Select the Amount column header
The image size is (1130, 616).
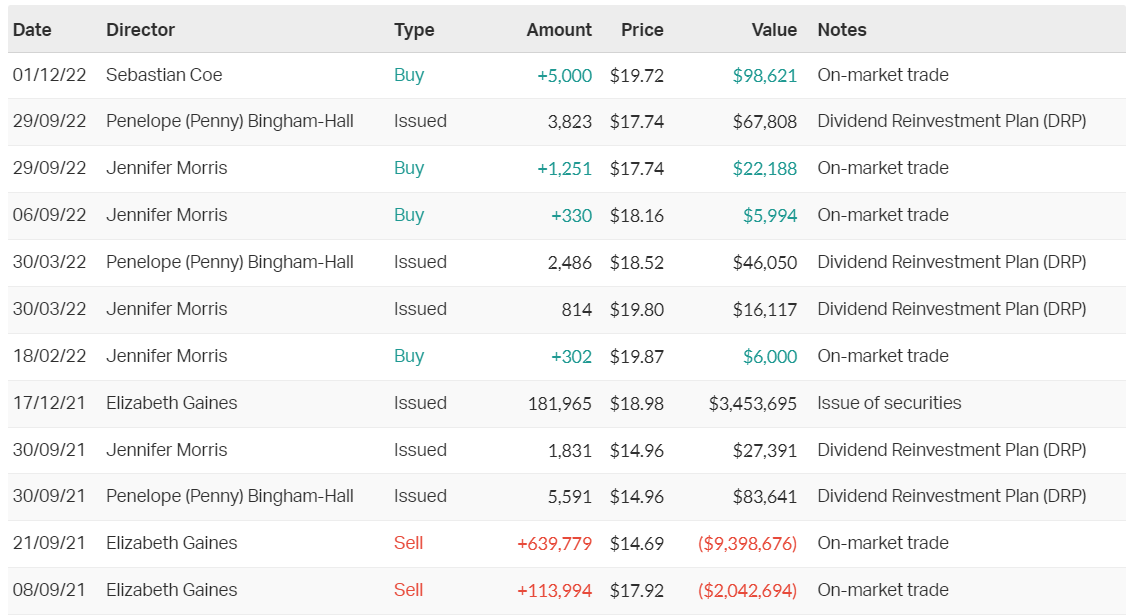click(x=559, y=30)
